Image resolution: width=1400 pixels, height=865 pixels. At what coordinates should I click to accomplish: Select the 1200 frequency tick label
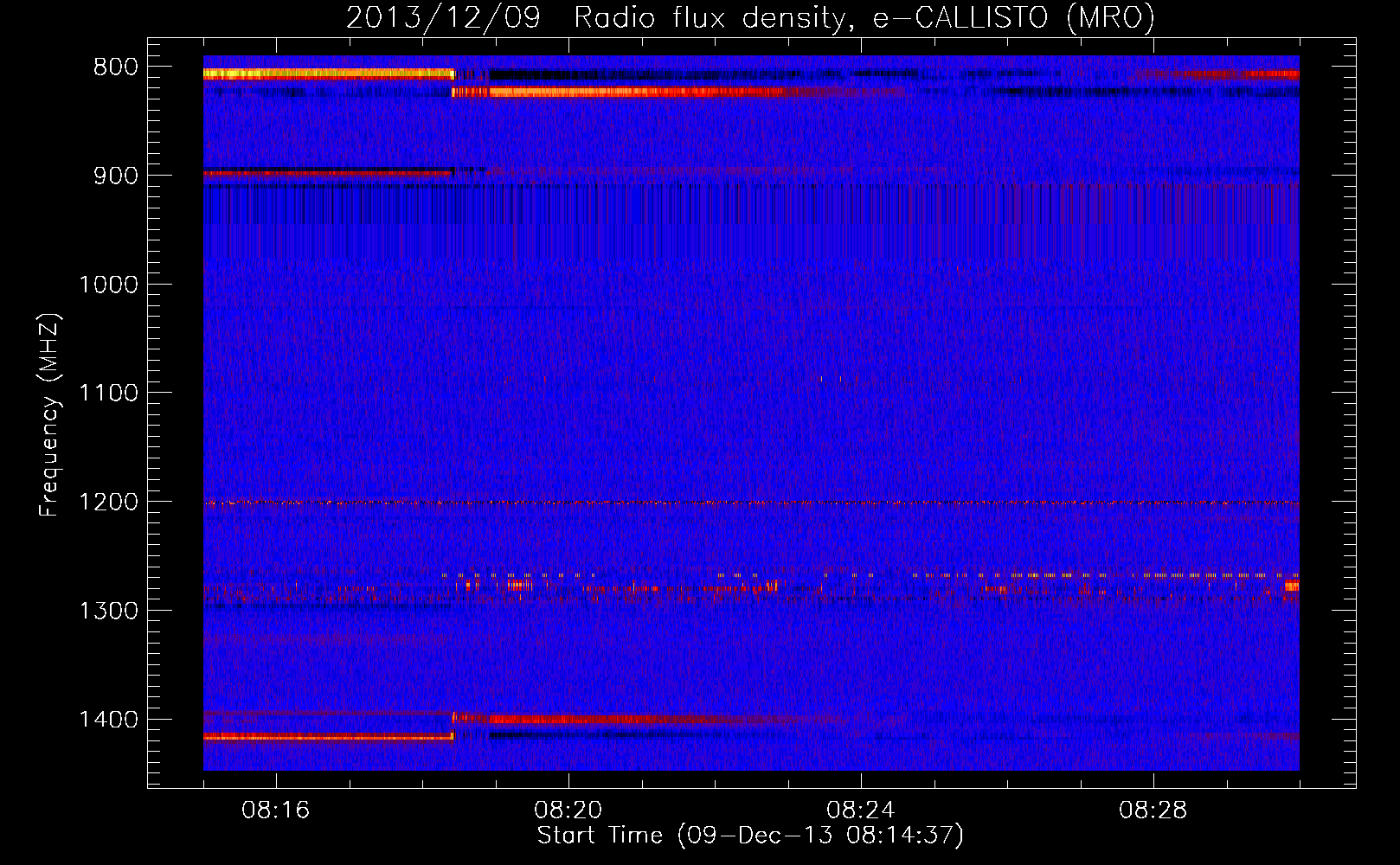point(108,503)
